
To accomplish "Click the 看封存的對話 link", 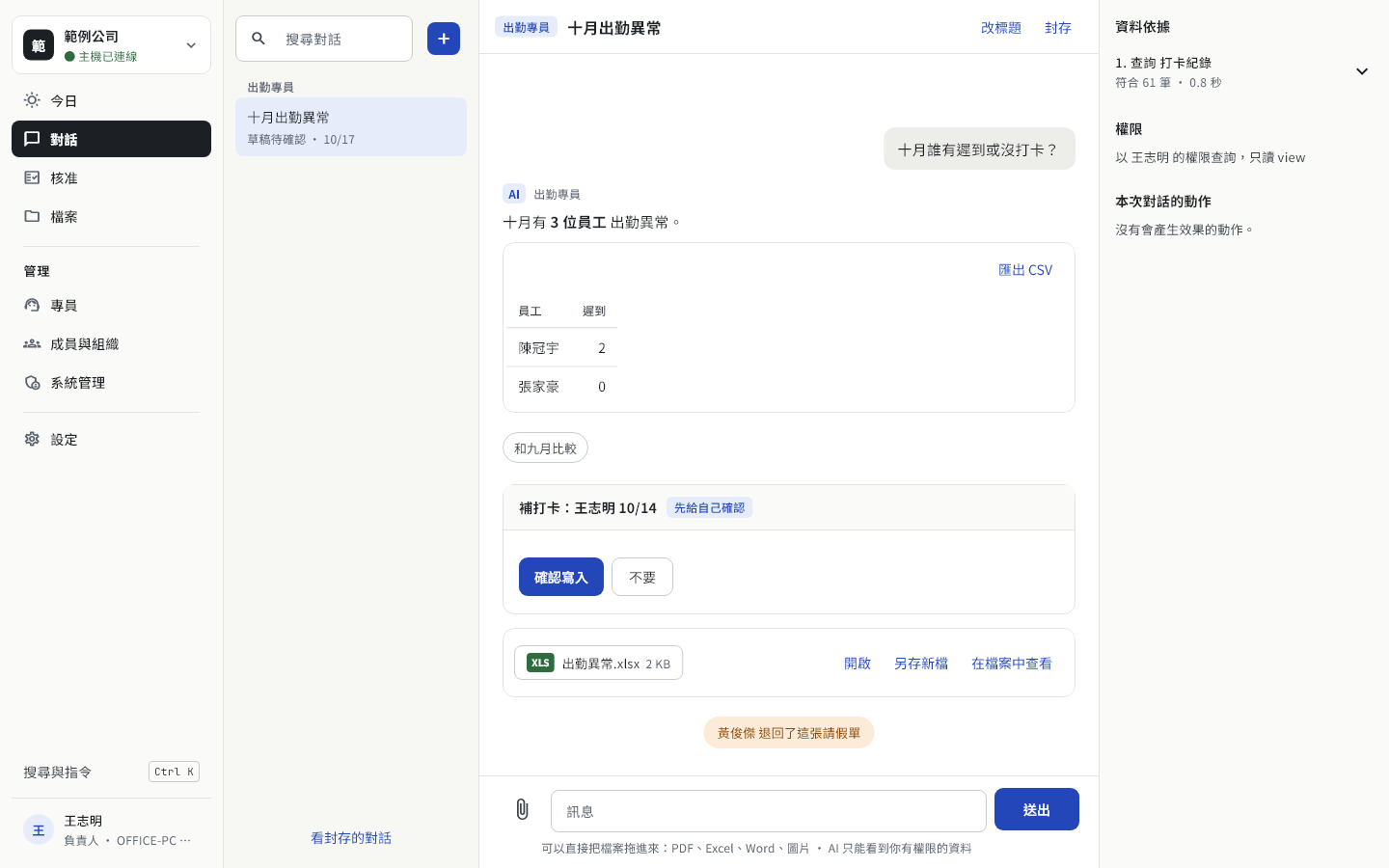I will tap(351, 837).
